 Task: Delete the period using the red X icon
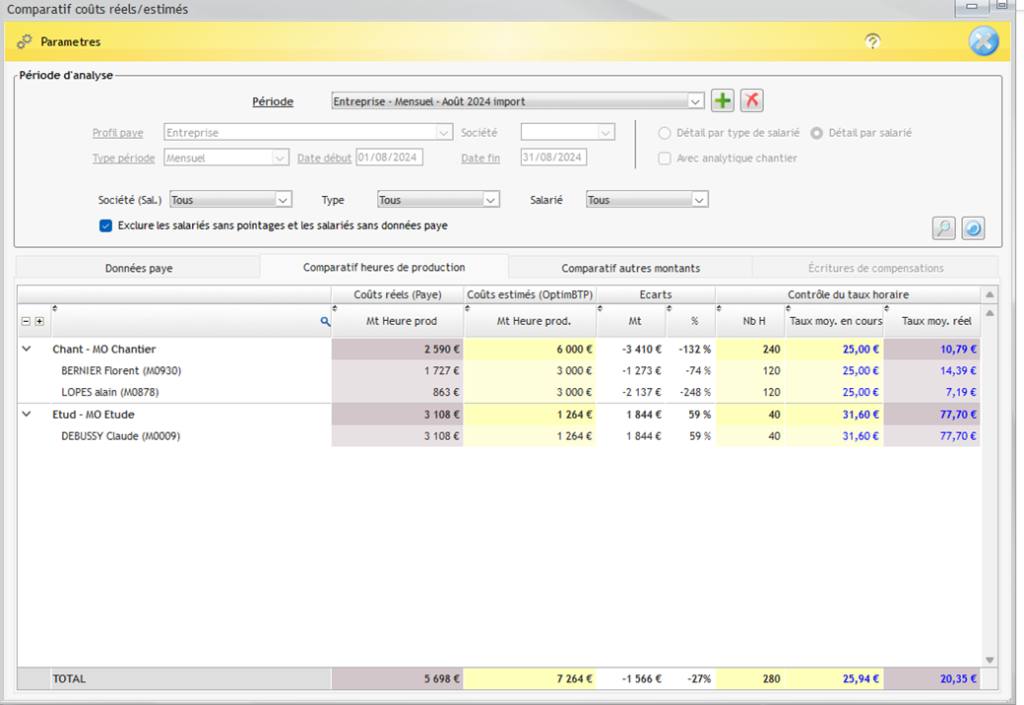pyautogui.click(x=750, y=100)
